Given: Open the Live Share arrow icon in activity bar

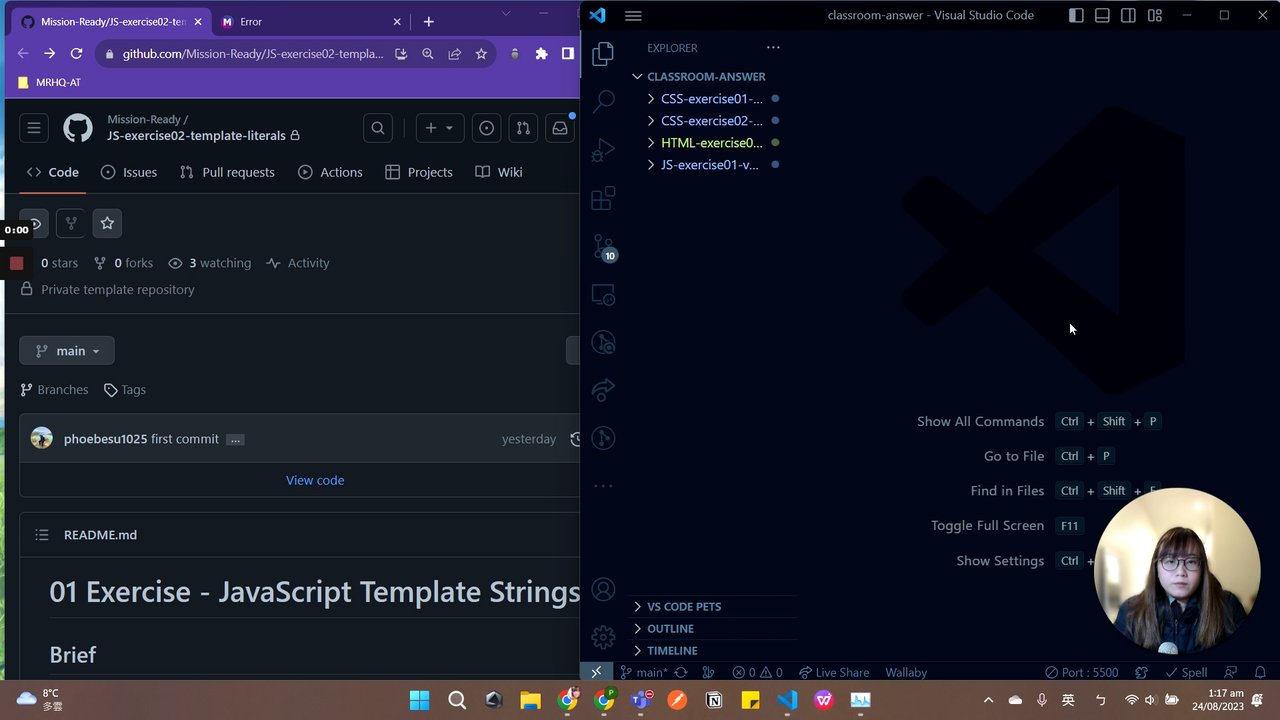Looking at the screenshot, I should coord(603,390).
